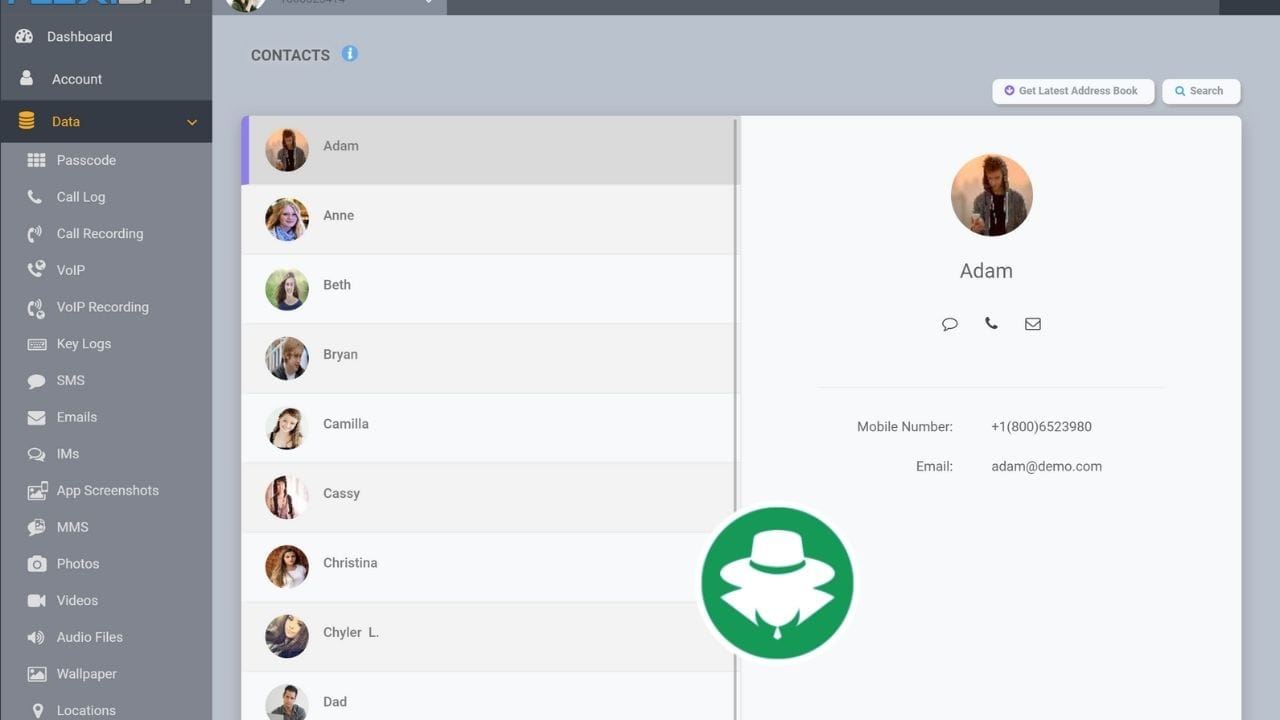Open the Call Log section
Image resolution: width=1280 pixels, height=720 pixels.
[80, 196]
